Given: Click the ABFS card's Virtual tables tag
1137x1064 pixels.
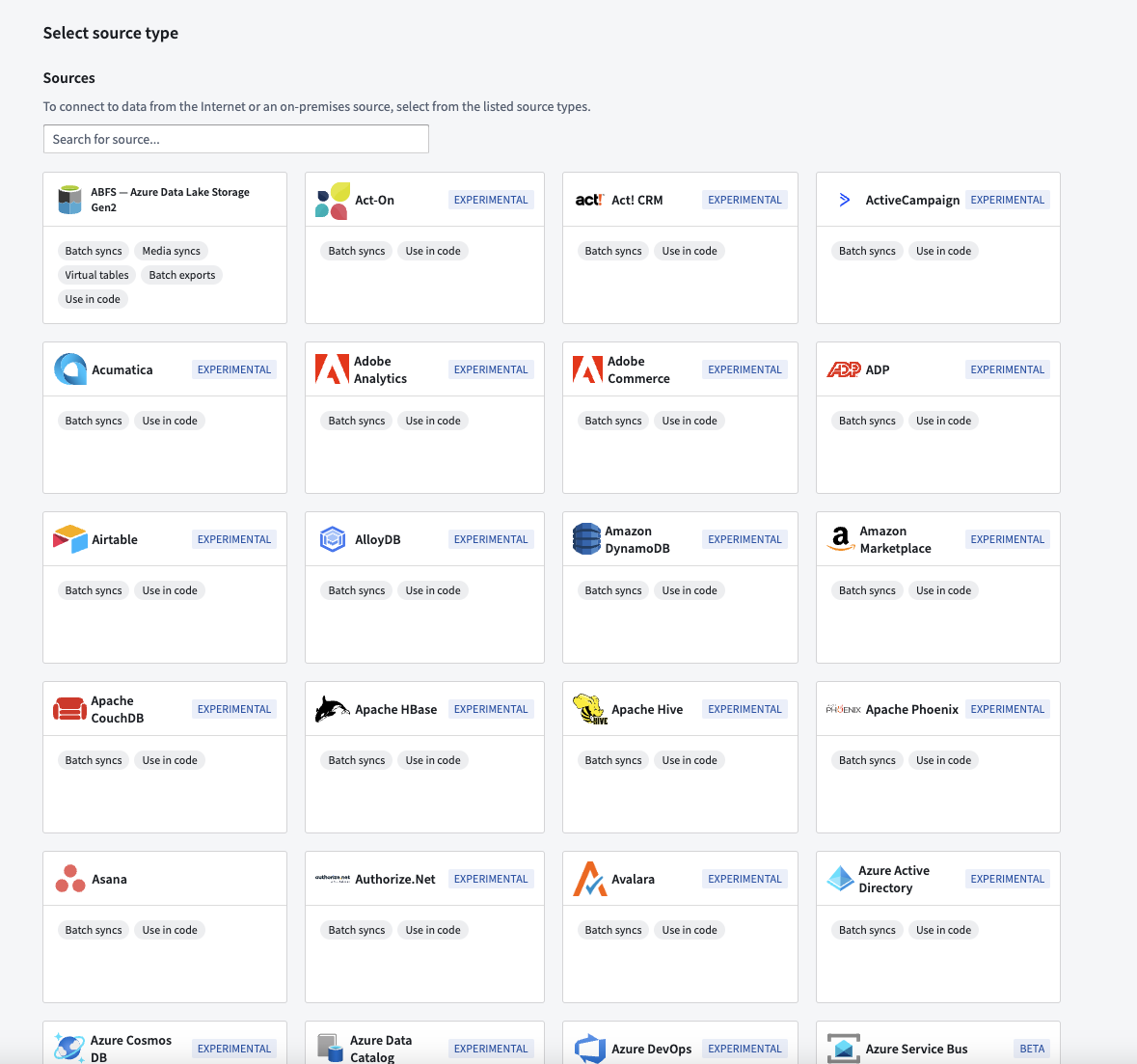Looking at the screenshot, I should [x=96, y=275].
